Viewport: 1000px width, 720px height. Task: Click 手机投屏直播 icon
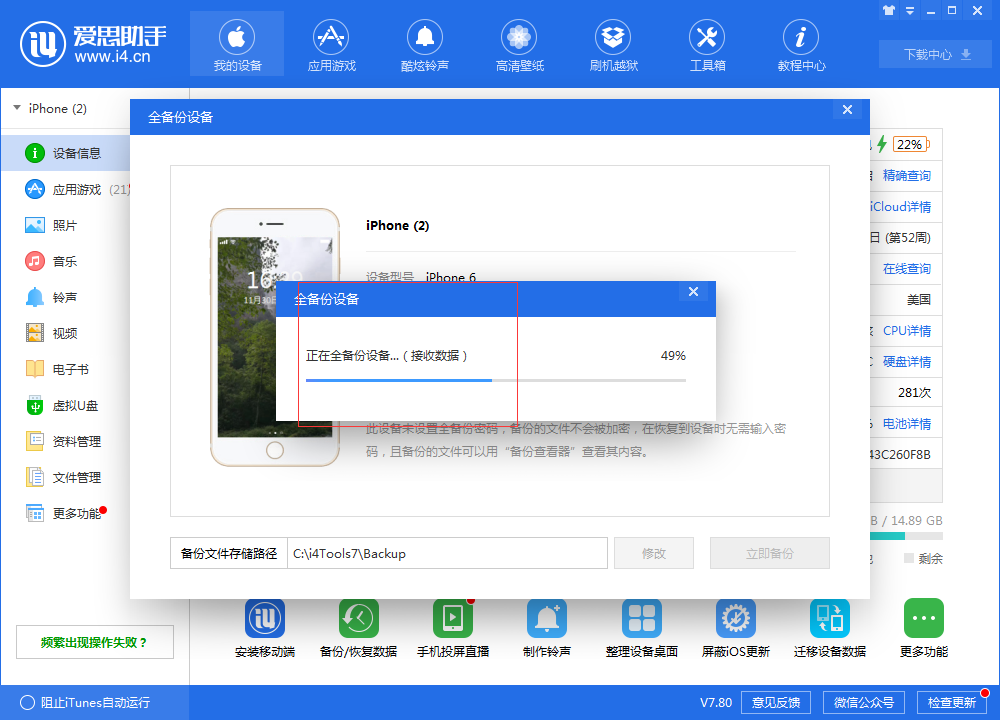click(453, 618)
